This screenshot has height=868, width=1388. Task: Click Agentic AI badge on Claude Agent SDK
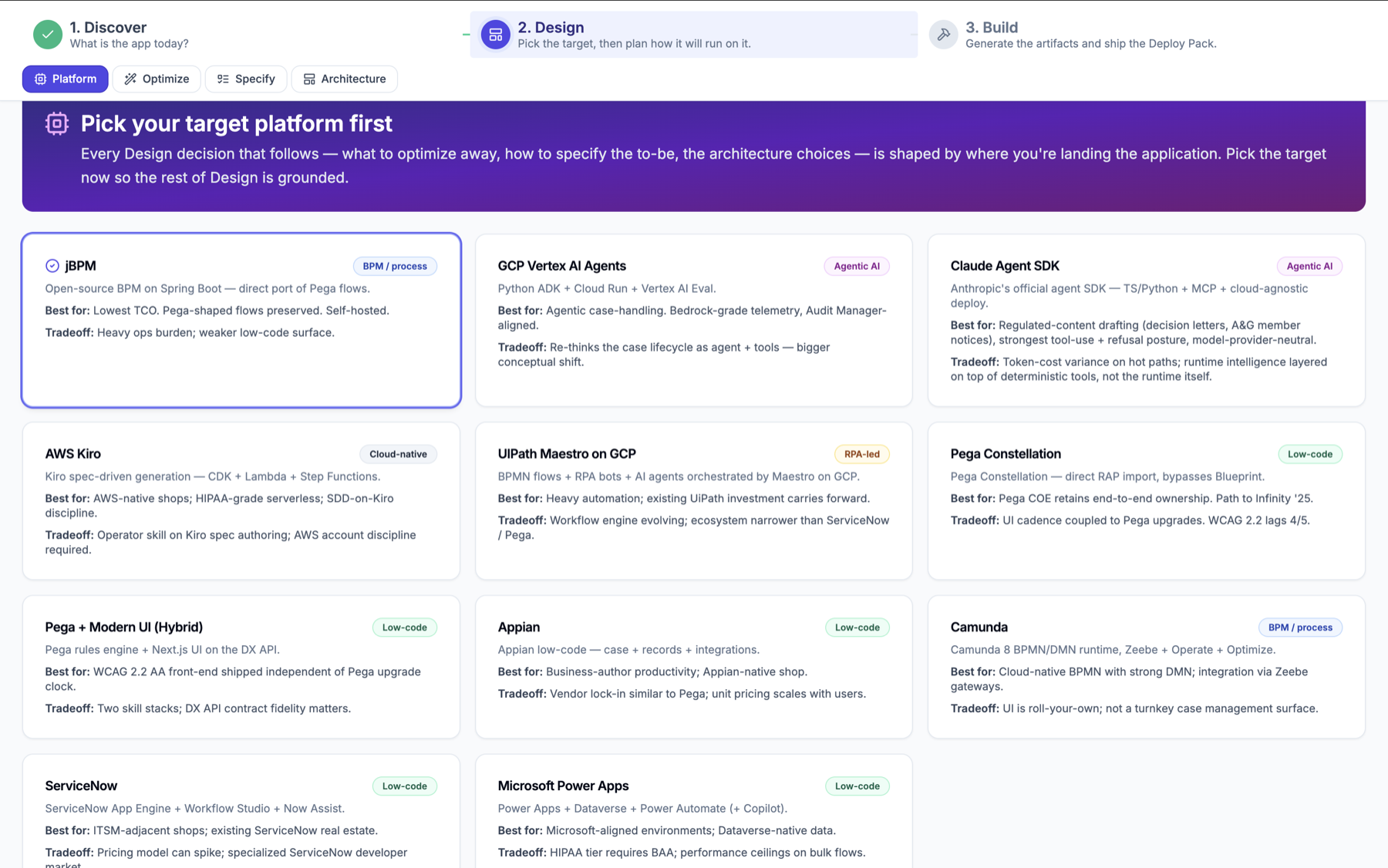click(x=1309, y=266)
